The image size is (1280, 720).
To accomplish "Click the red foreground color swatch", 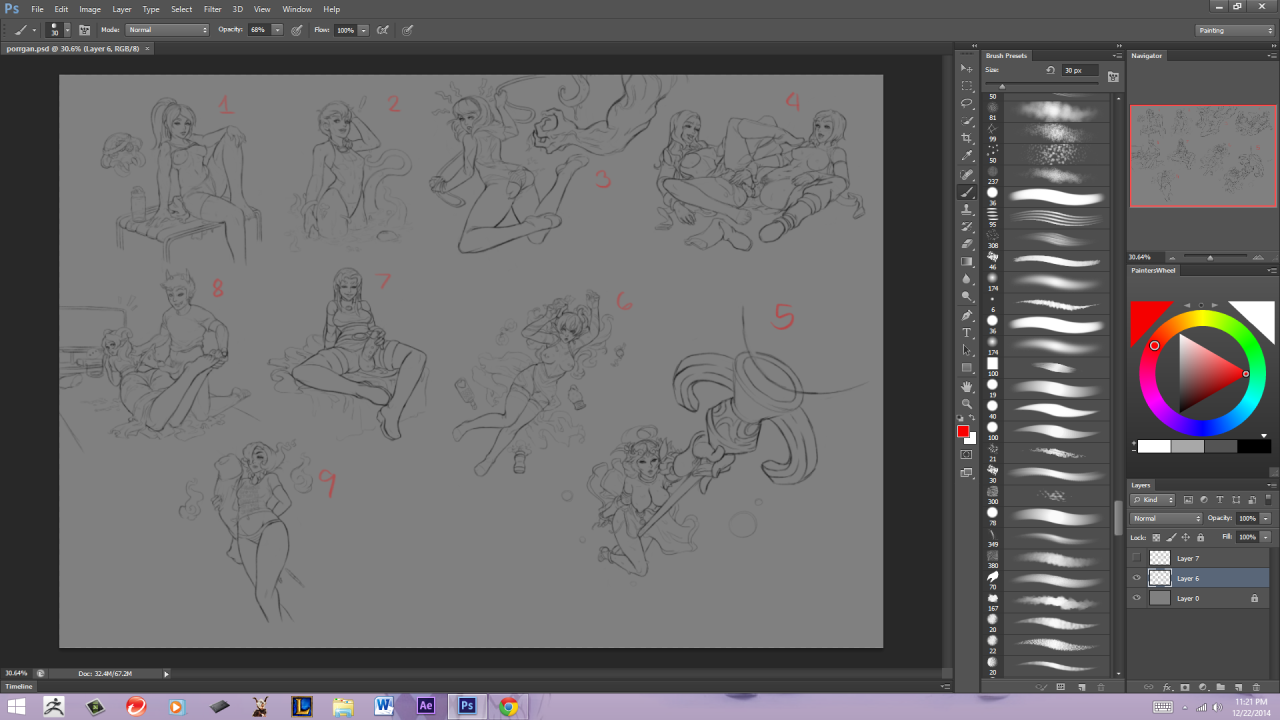I will (962, 431).
